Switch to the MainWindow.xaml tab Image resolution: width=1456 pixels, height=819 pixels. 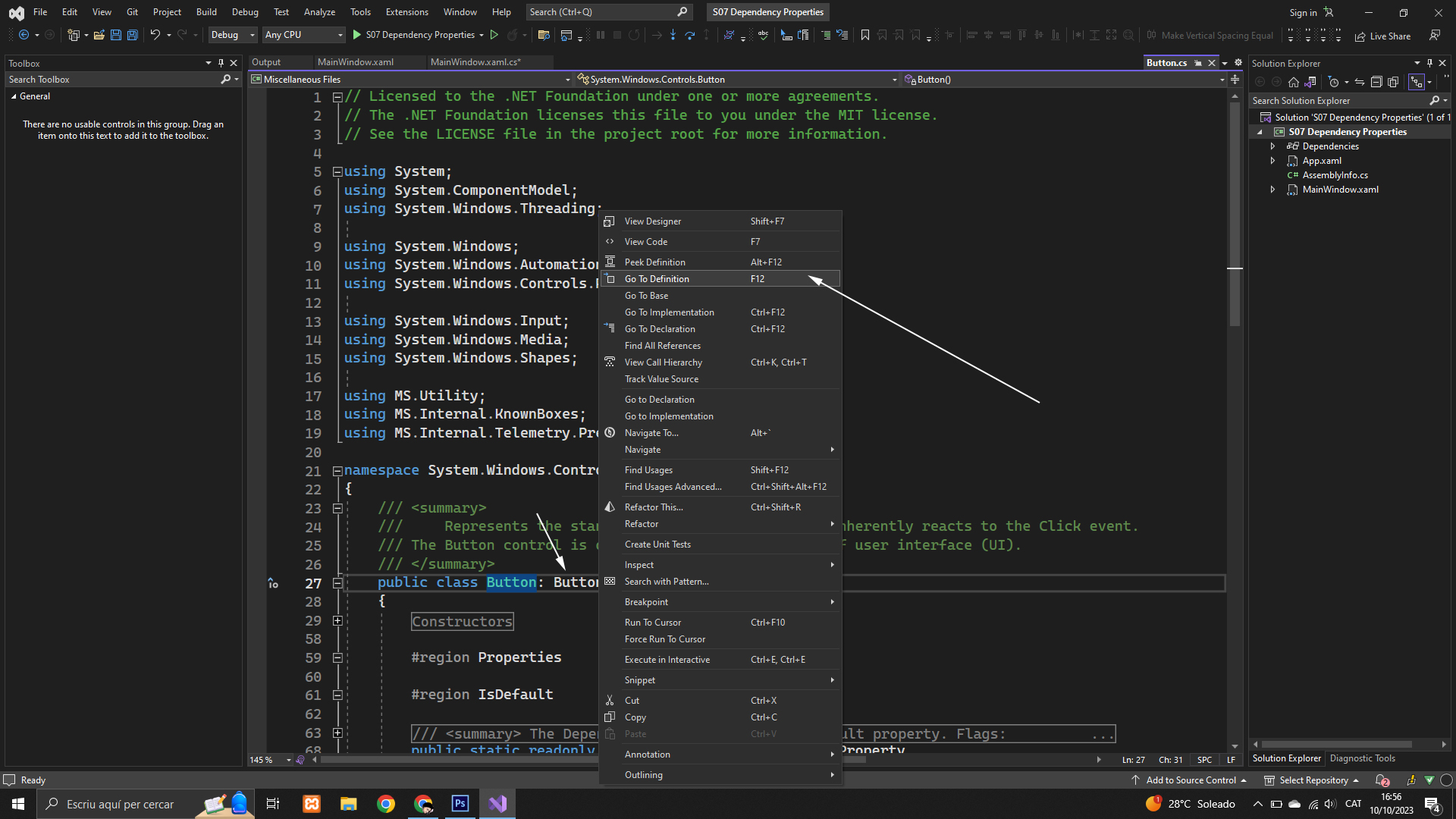(355, 62)
